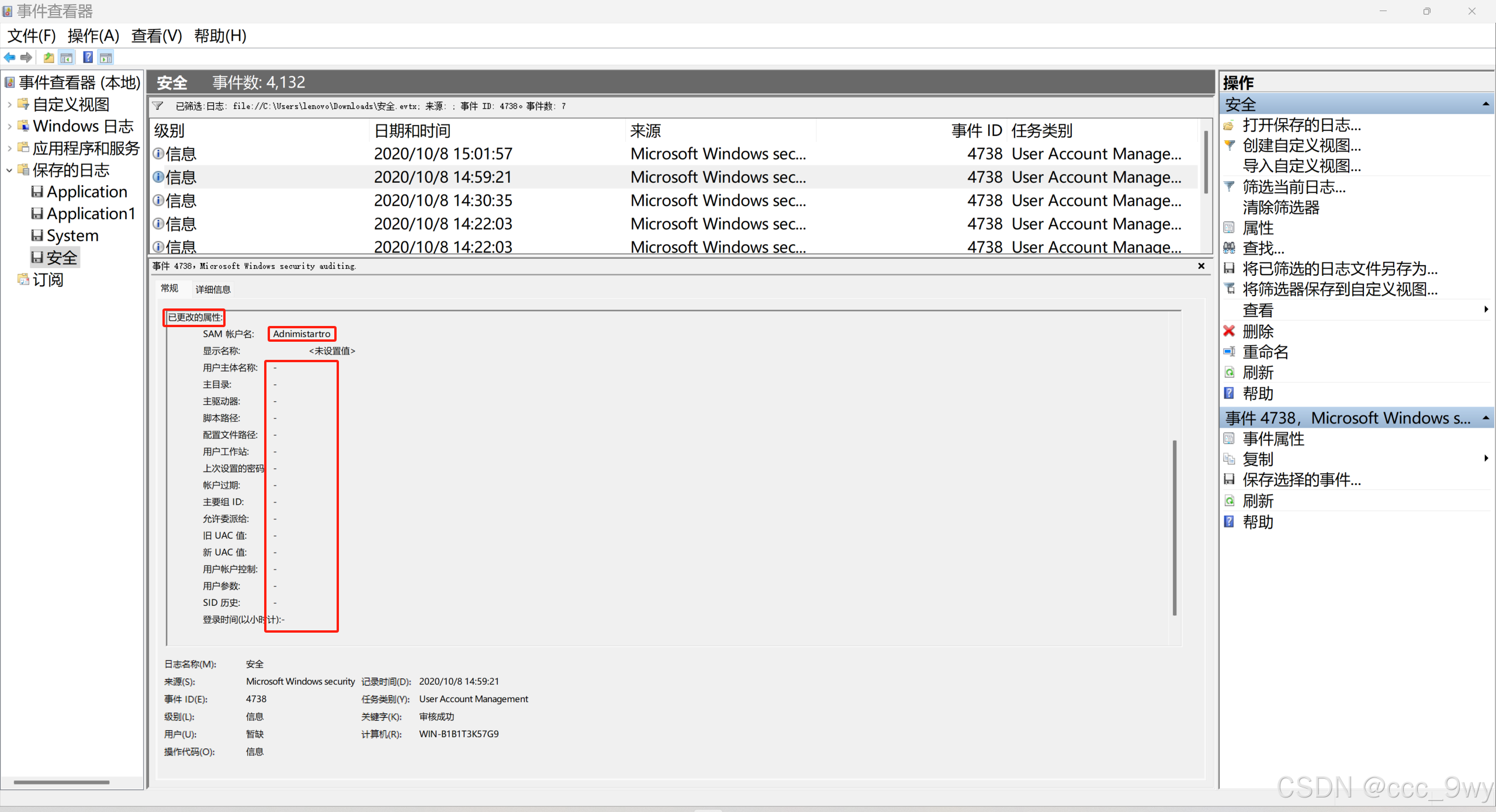
Task: Click 清除筛选器 action link
Action: pyautogui.click(x=1280, y=207)
